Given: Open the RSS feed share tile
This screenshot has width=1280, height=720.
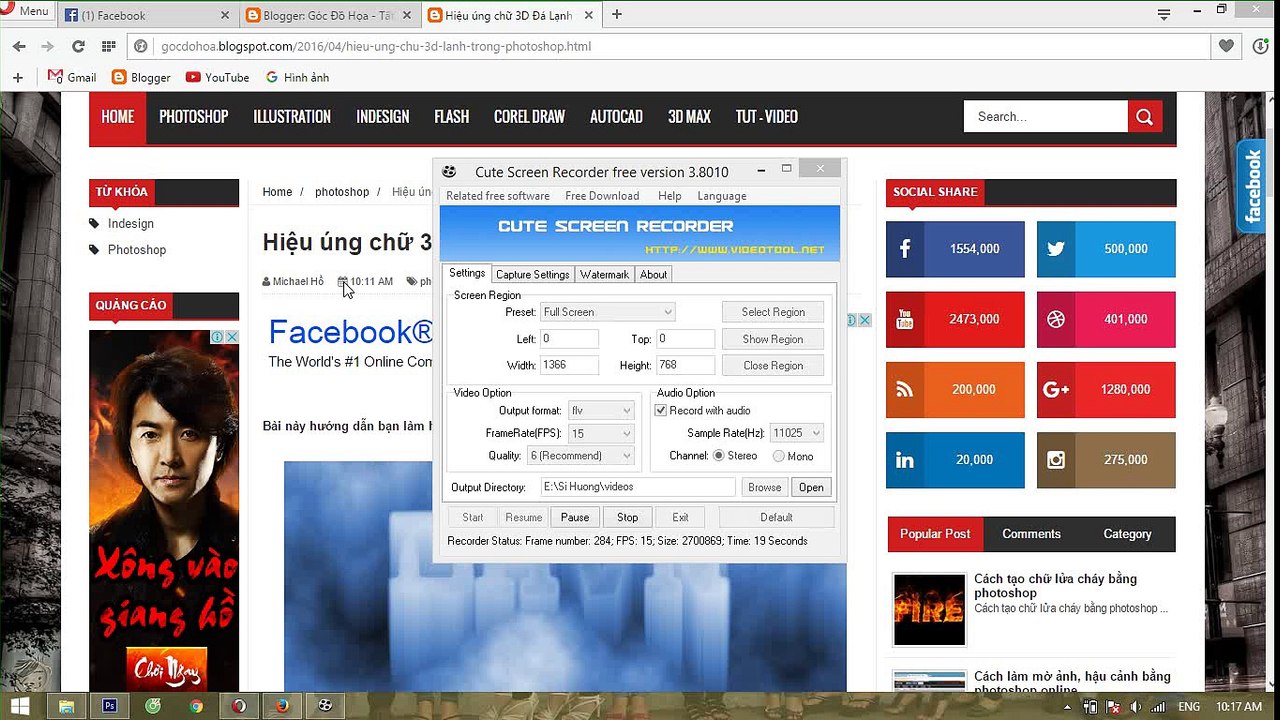Looking at the screenshot, I should click(955, 389).
